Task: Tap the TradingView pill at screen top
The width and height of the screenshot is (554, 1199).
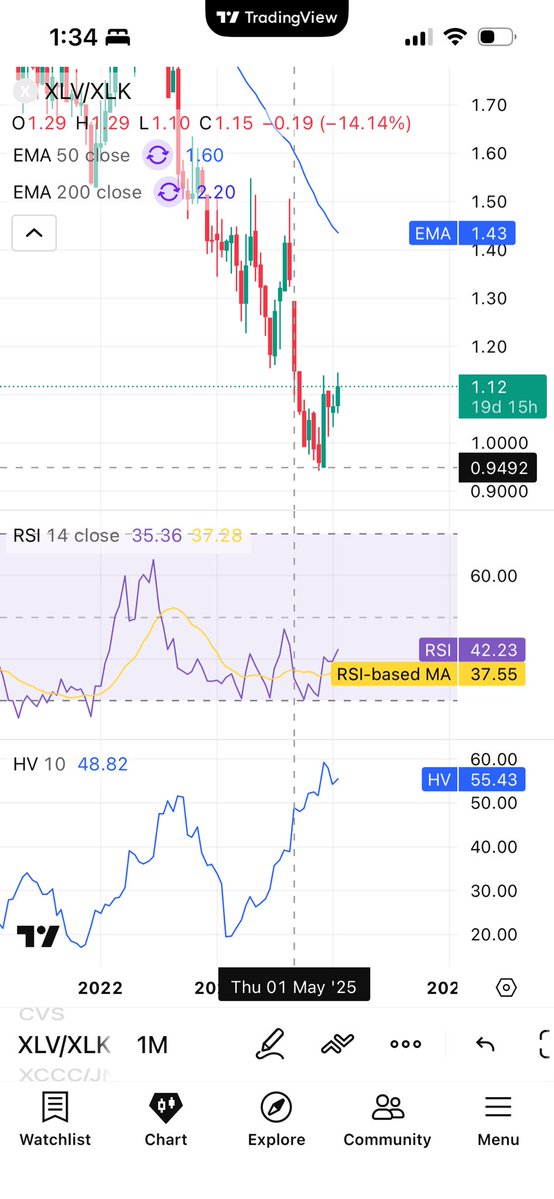Action: 277,18
